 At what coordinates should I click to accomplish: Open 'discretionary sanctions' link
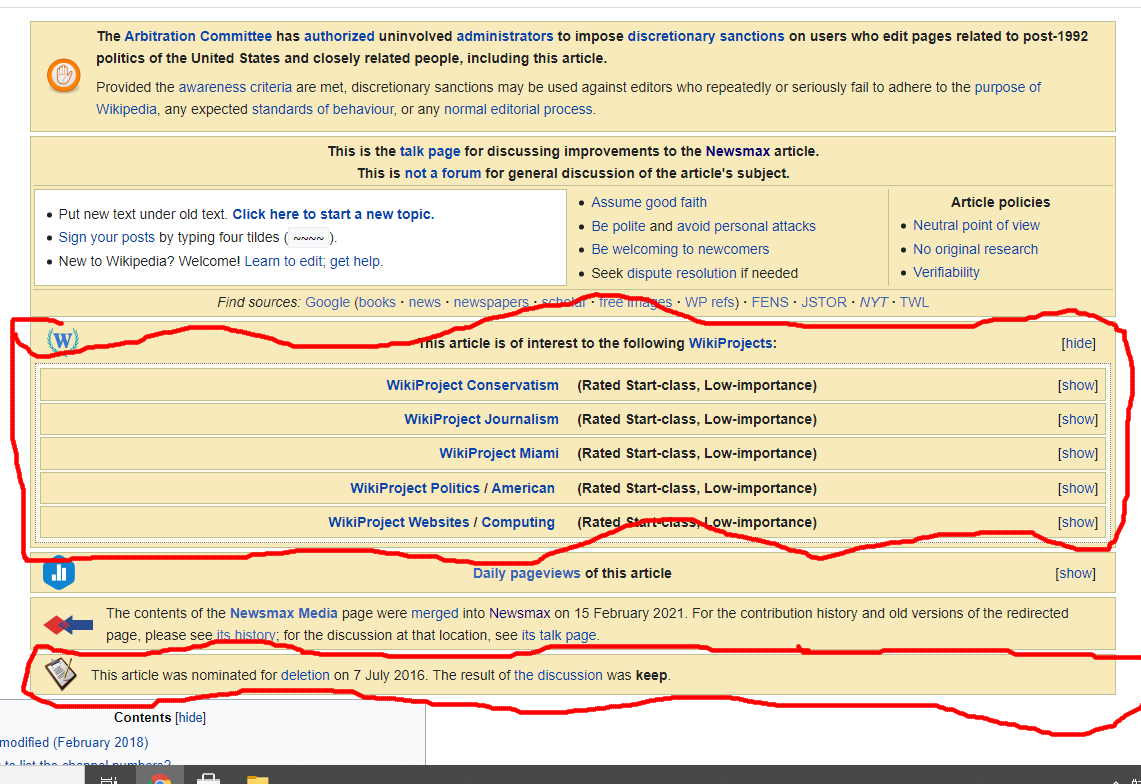[706, 36]
